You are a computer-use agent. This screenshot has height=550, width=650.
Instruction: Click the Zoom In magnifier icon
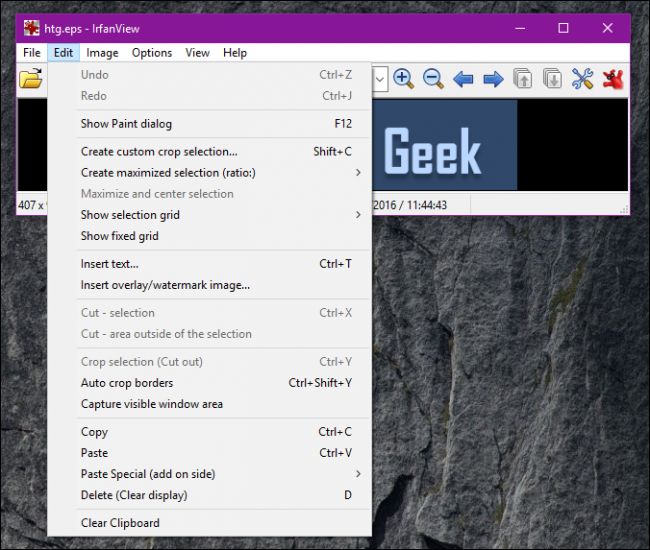point(403,78)
